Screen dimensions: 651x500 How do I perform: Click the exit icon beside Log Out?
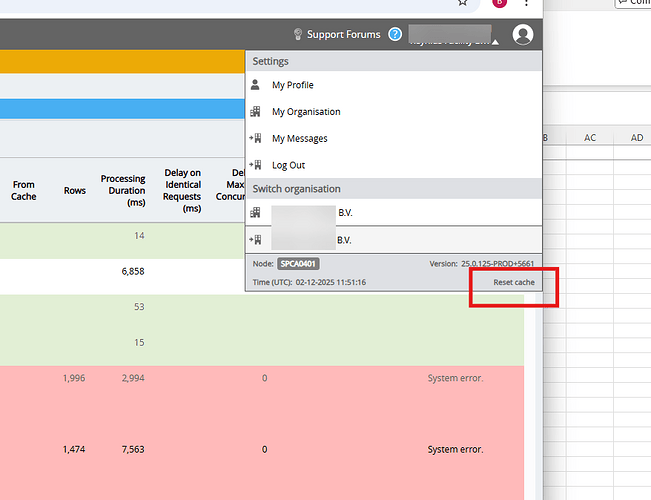pyautogui.click(x=255, y=165)
